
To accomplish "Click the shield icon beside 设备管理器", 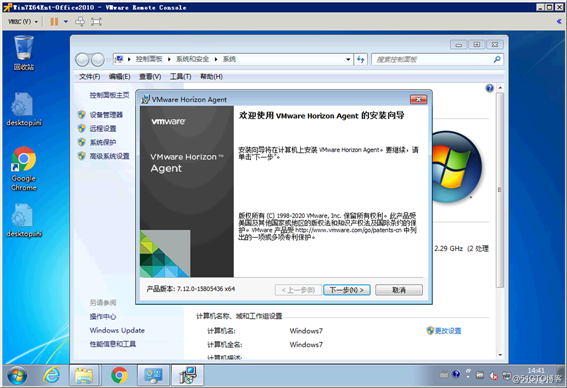I will tap(82, 115).
